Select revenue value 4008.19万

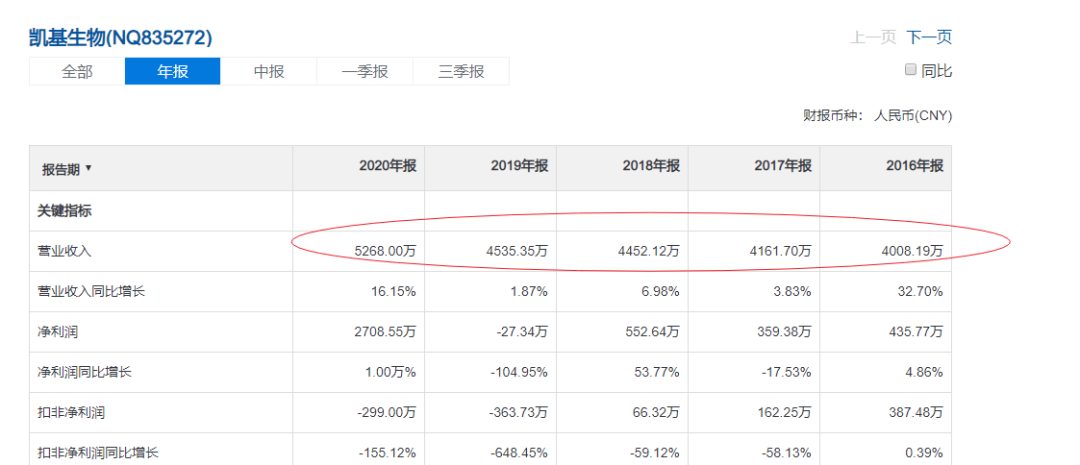click(912, 251)
